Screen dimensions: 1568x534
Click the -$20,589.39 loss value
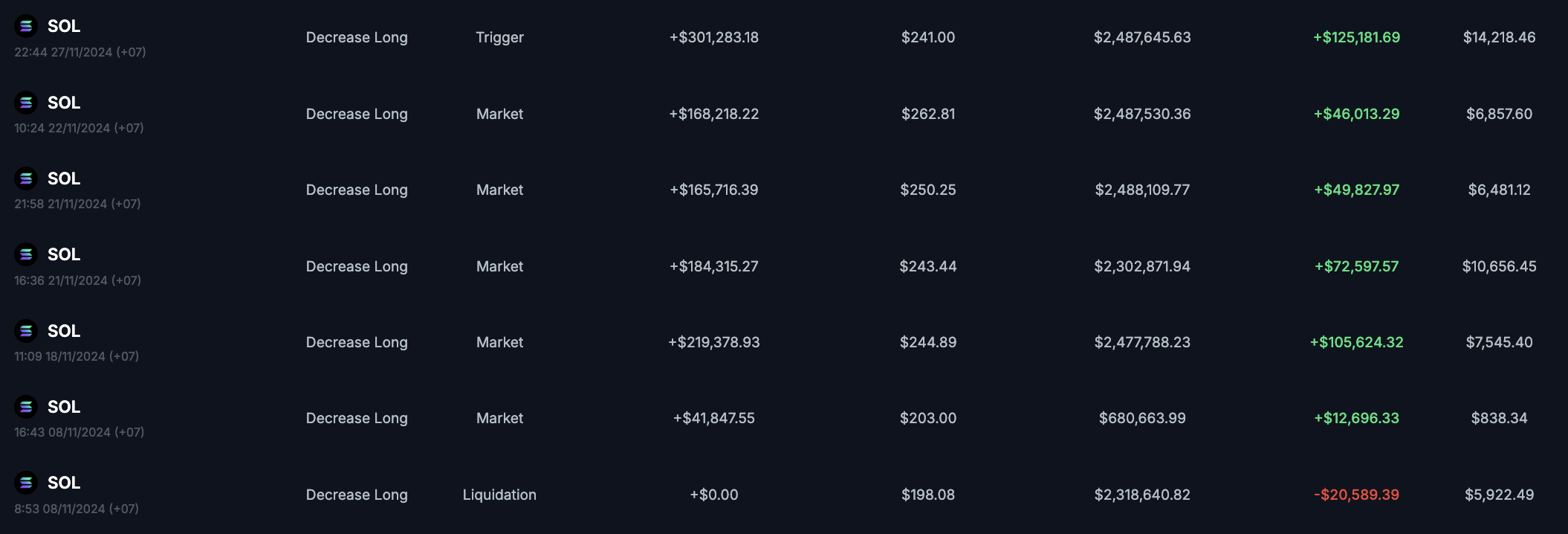[1356, 495]
